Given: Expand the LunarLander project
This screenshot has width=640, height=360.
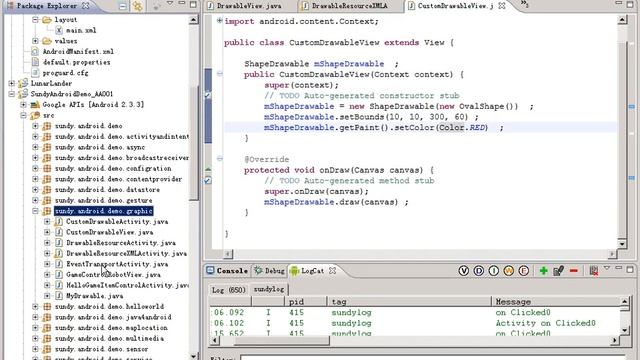Looking at the screenshot, I should 11,83.
